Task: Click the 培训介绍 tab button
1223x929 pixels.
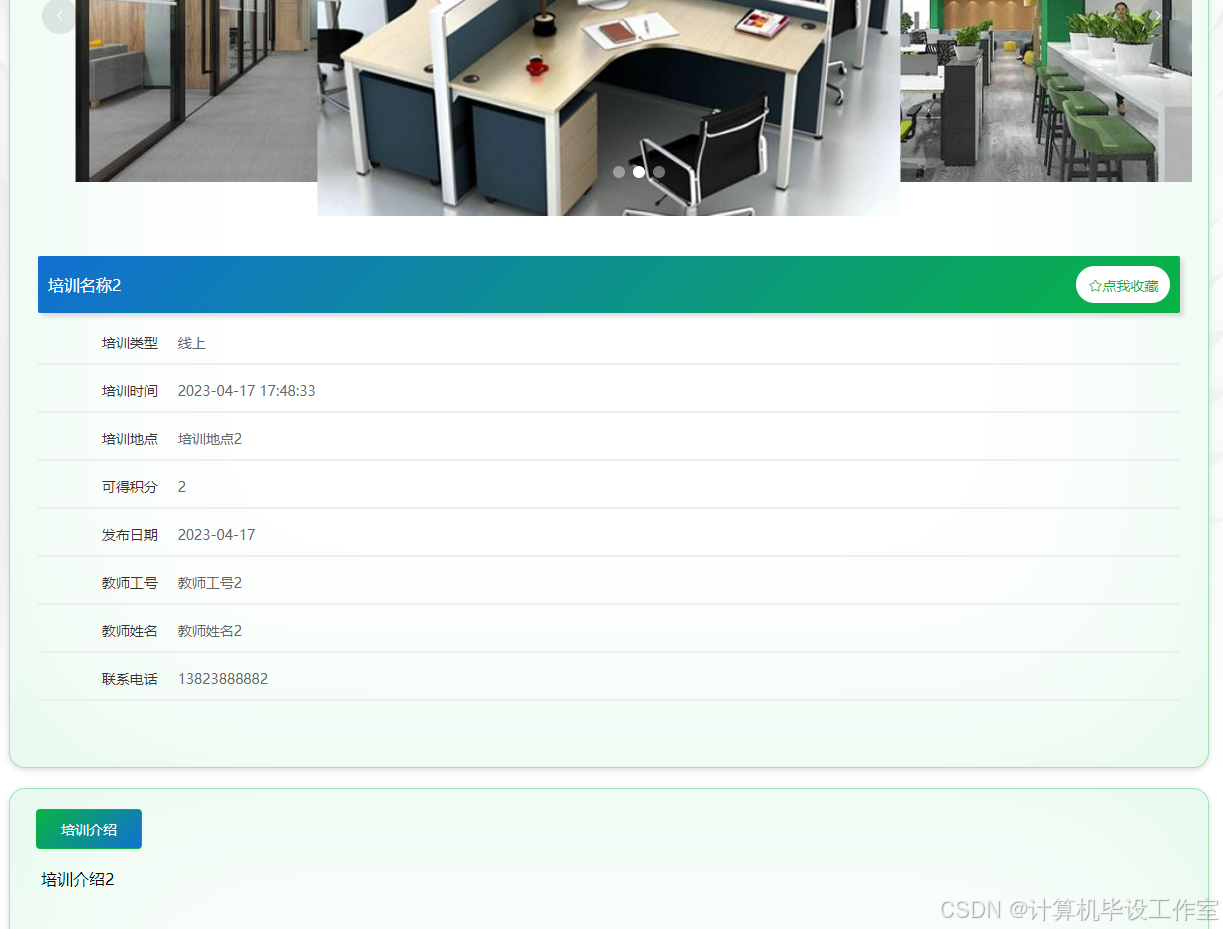Action: click(x=88, y=829)
